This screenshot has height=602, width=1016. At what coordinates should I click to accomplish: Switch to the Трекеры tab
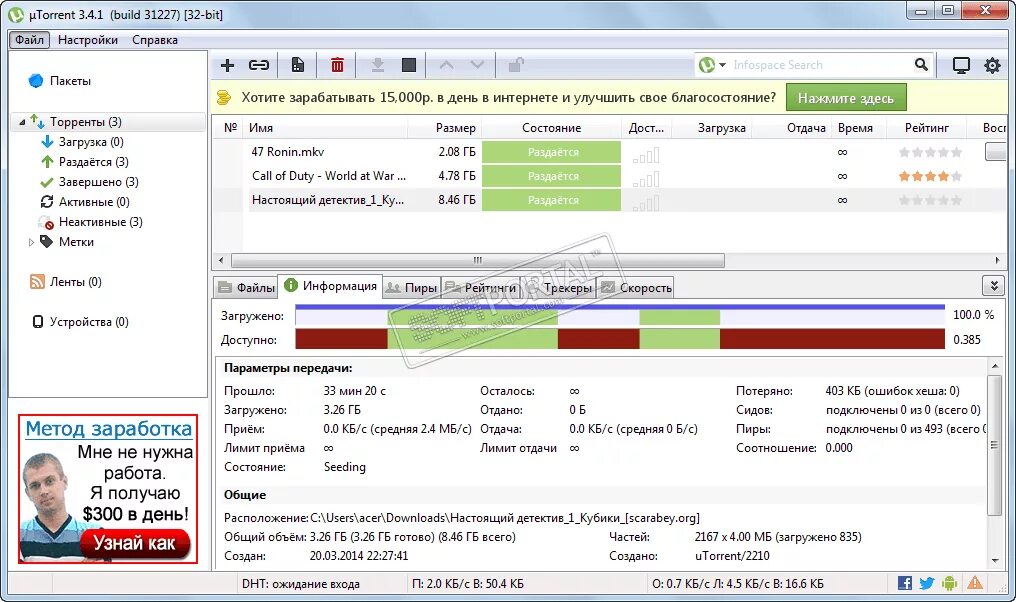560,288
